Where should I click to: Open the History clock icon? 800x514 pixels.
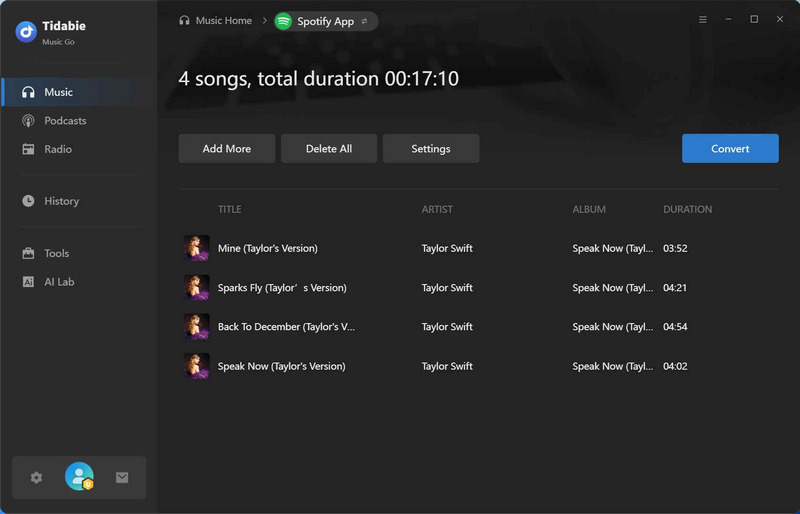click(28, 201)
